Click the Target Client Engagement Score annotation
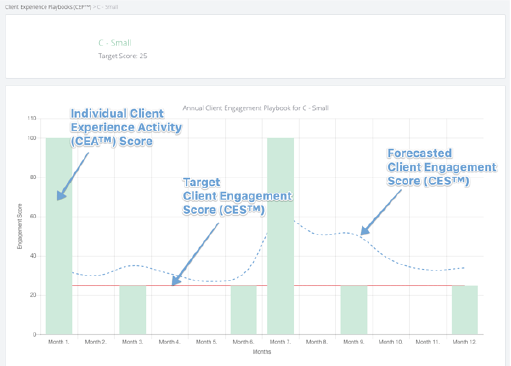 tap(237, 196)
